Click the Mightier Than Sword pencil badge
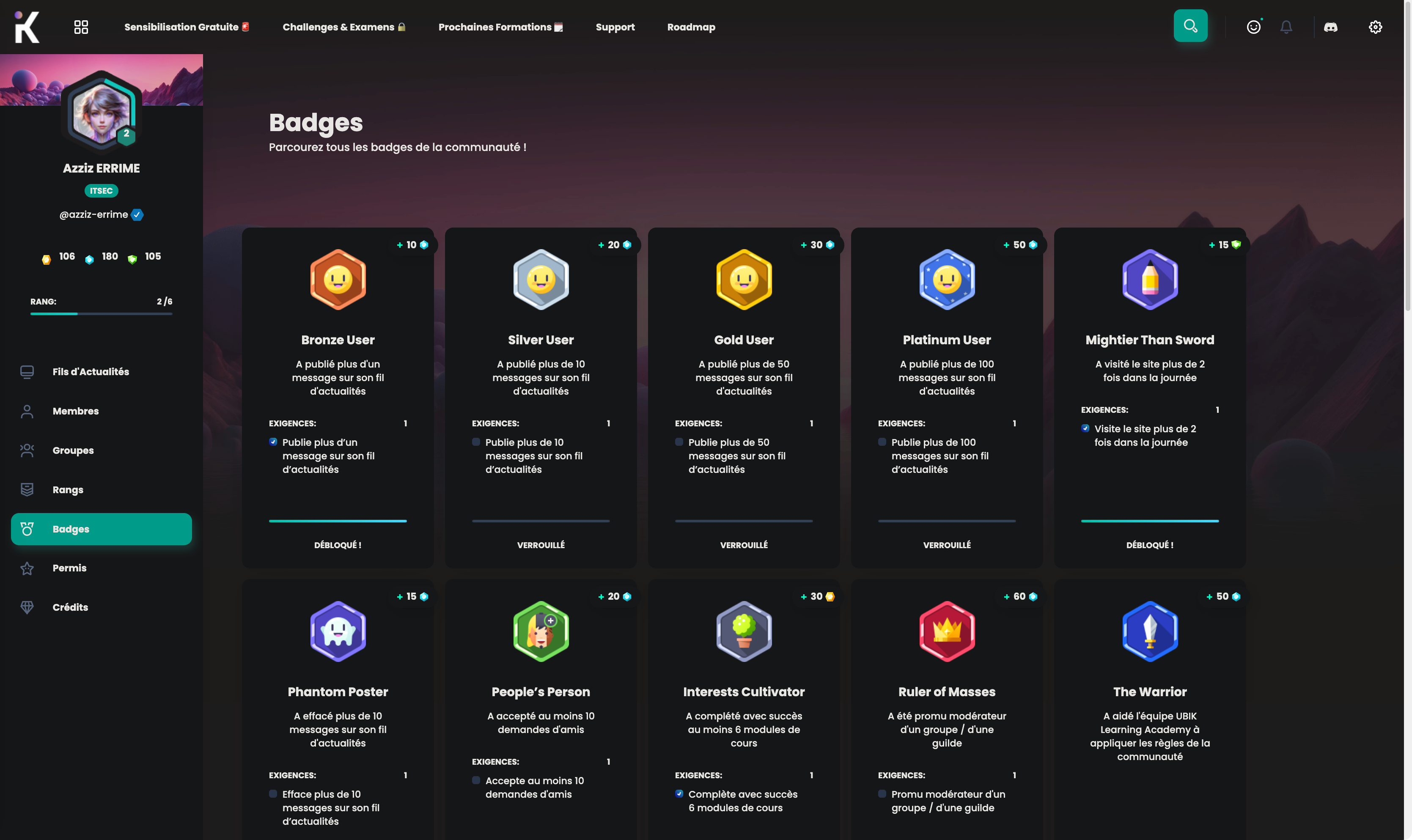Image resolution: width=1412 pixels, height=840 pixels. (1150, 280)
